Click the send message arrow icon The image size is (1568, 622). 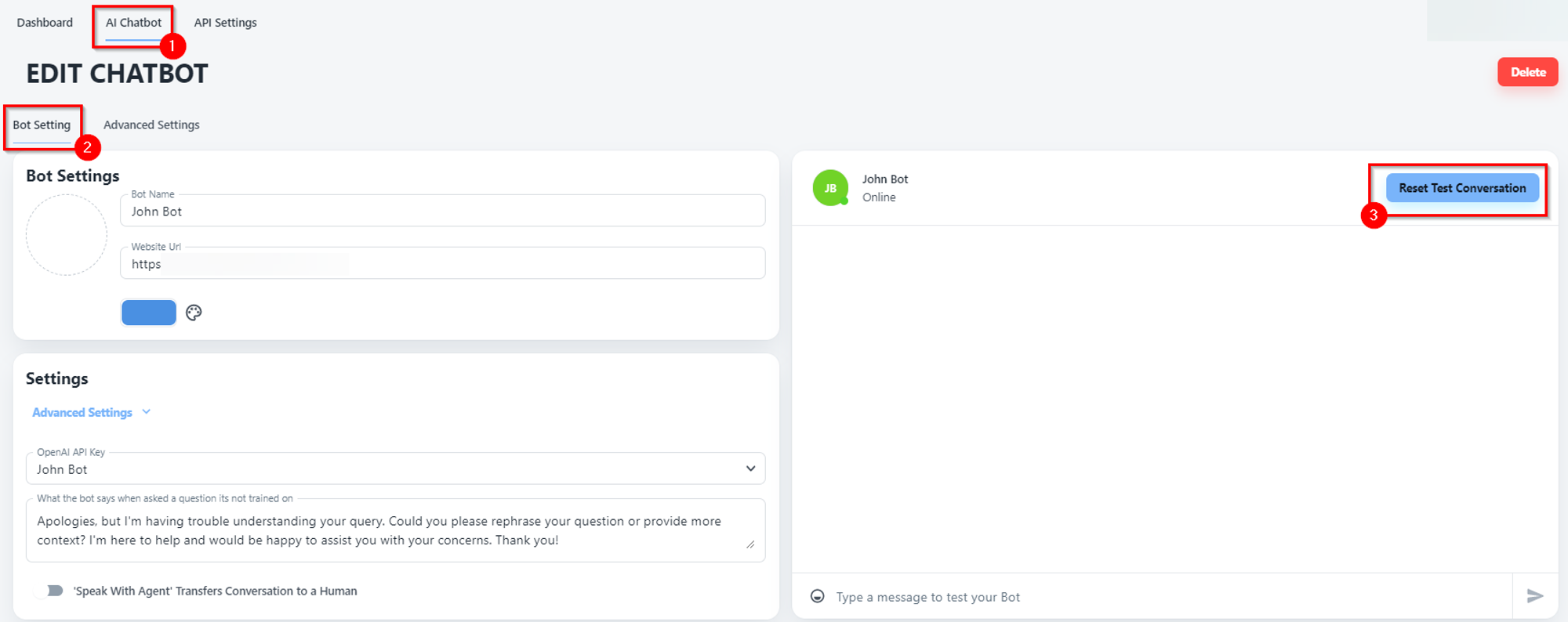pyautogui.click(x=1535, y=596)
